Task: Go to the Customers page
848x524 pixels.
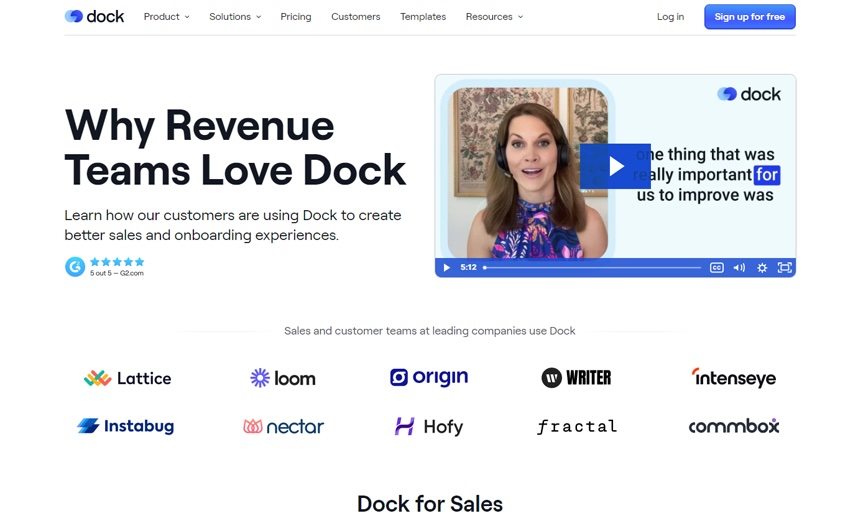Action: pyautogui.click(x=356, y=17)
